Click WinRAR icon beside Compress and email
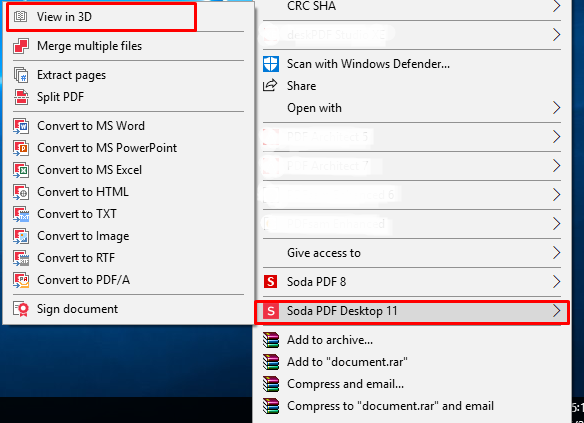The height and width of the screenshot is (423, 584). click(271, 384)
